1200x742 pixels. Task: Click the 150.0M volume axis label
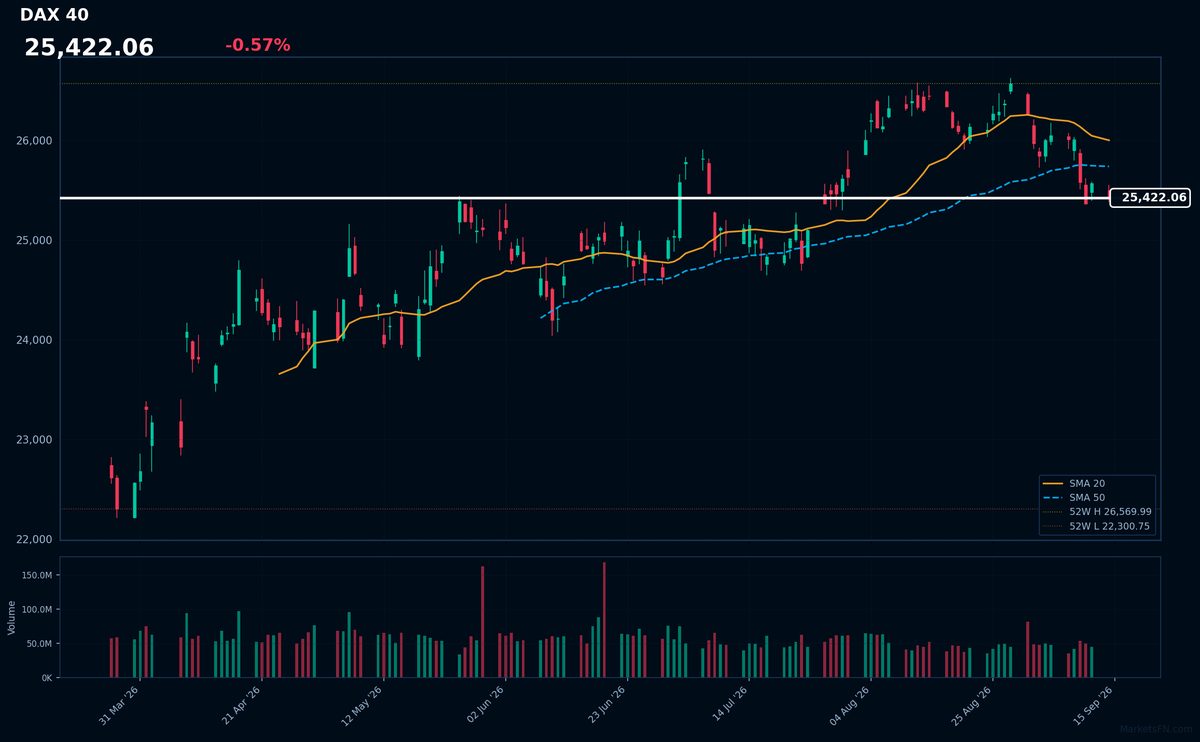click(37, 575)
